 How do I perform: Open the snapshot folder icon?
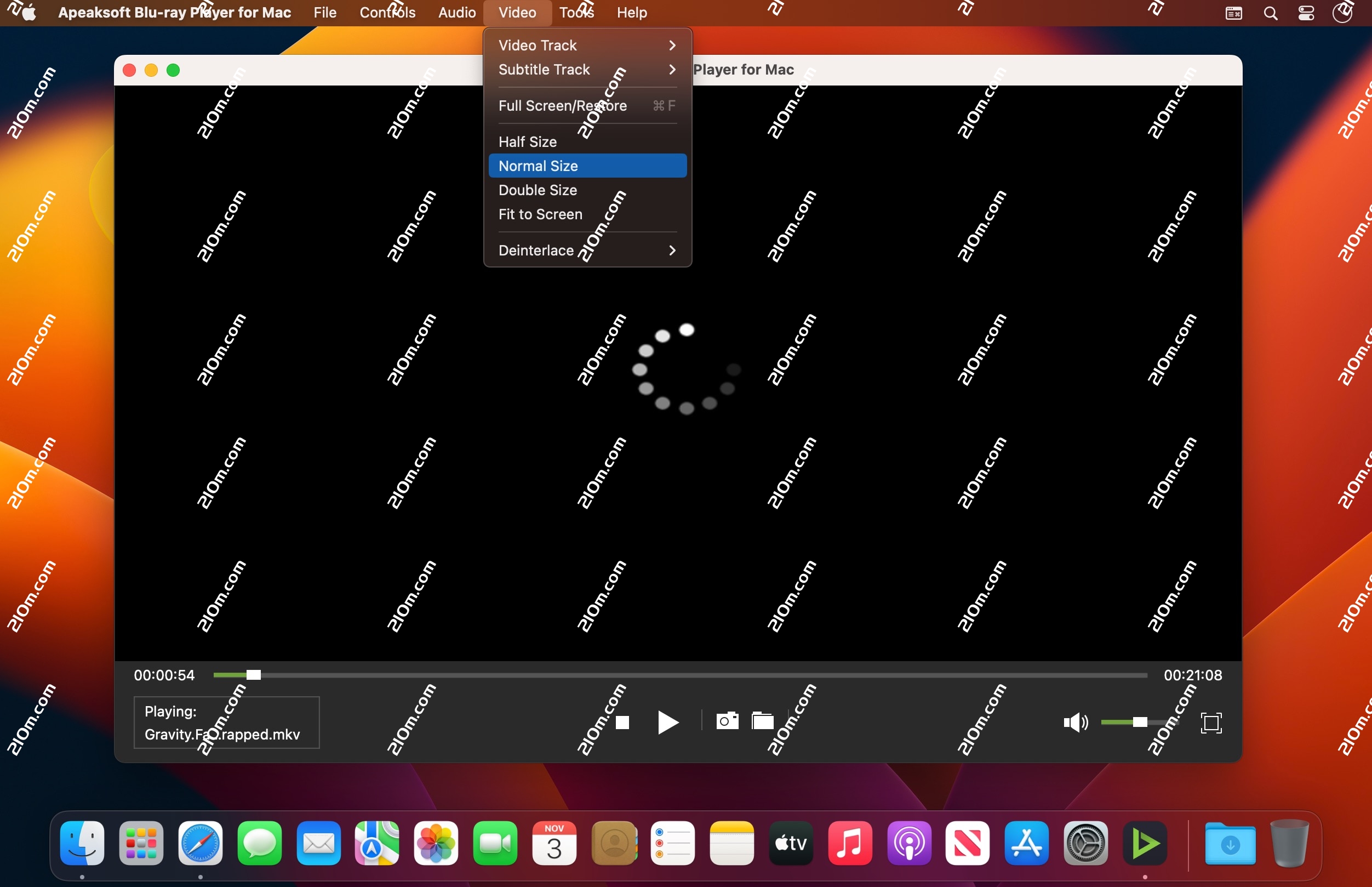tap(762, 721)
